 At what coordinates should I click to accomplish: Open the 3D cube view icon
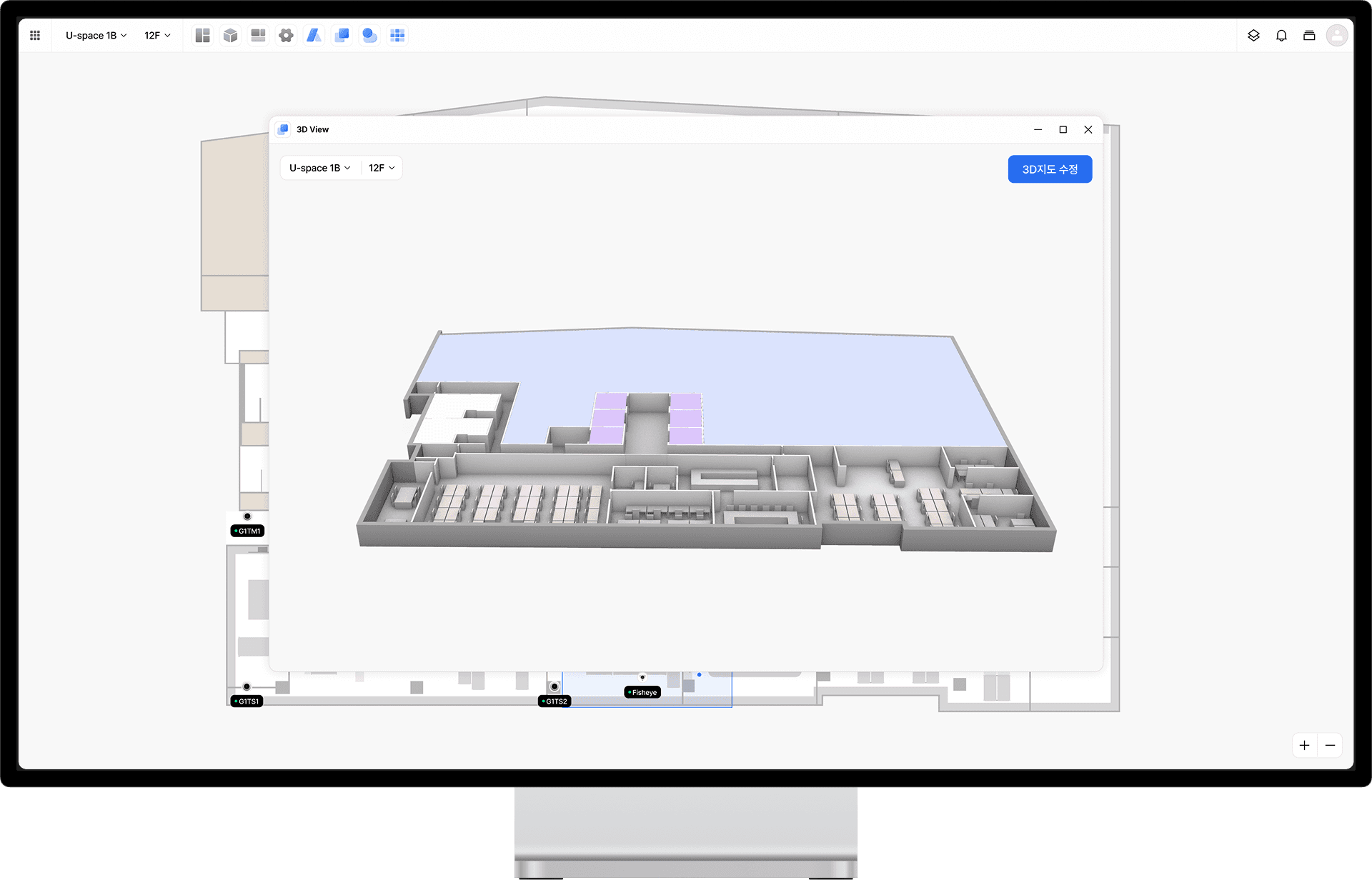coord(230,35)
